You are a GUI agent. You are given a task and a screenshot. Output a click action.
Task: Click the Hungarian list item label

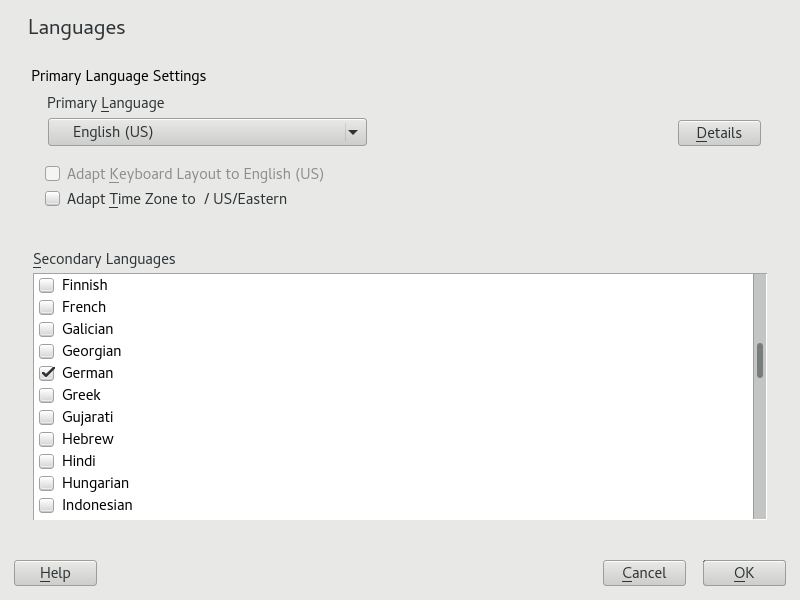pos(95,483)
